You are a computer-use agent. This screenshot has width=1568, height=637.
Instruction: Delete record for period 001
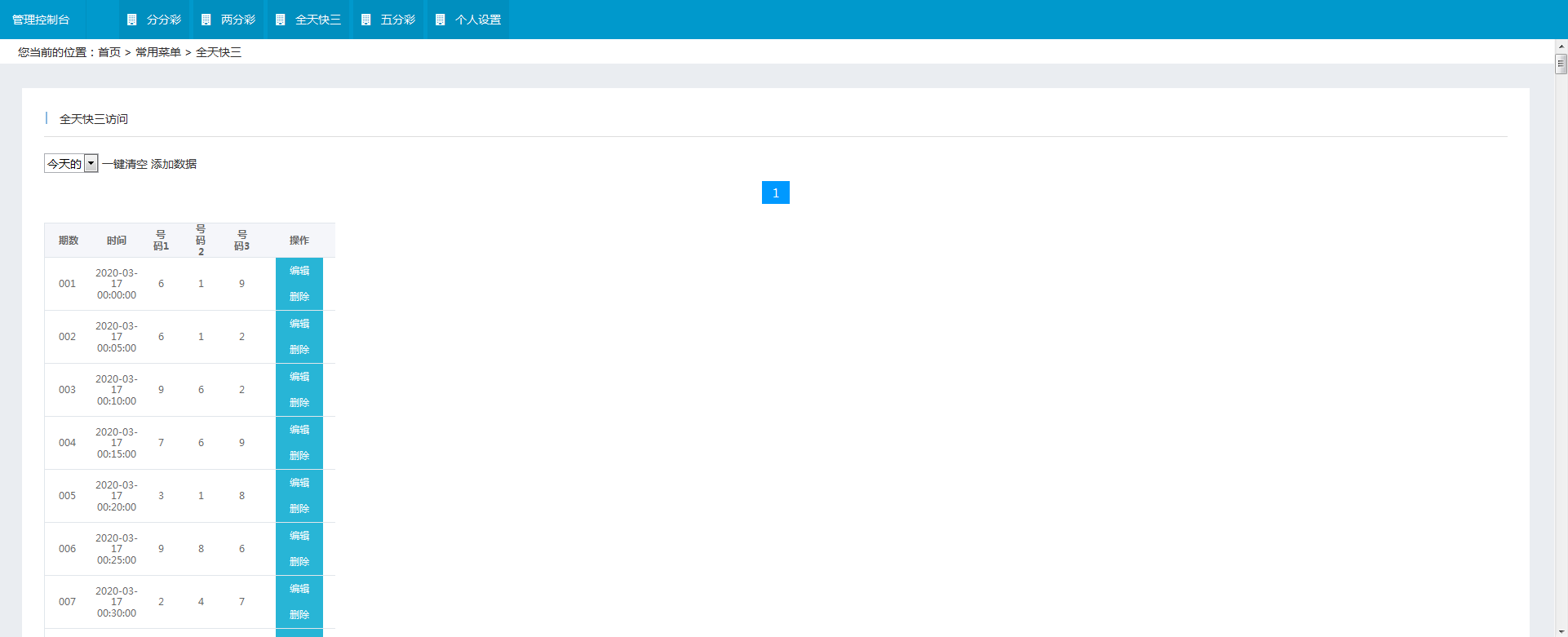point(299,297)
